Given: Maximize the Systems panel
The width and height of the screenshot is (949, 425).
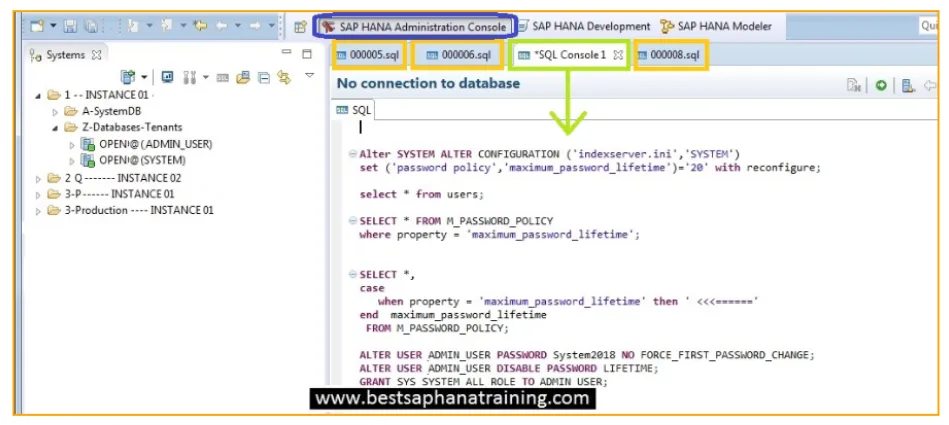Looking at the screenshot, I should point(307,53).
